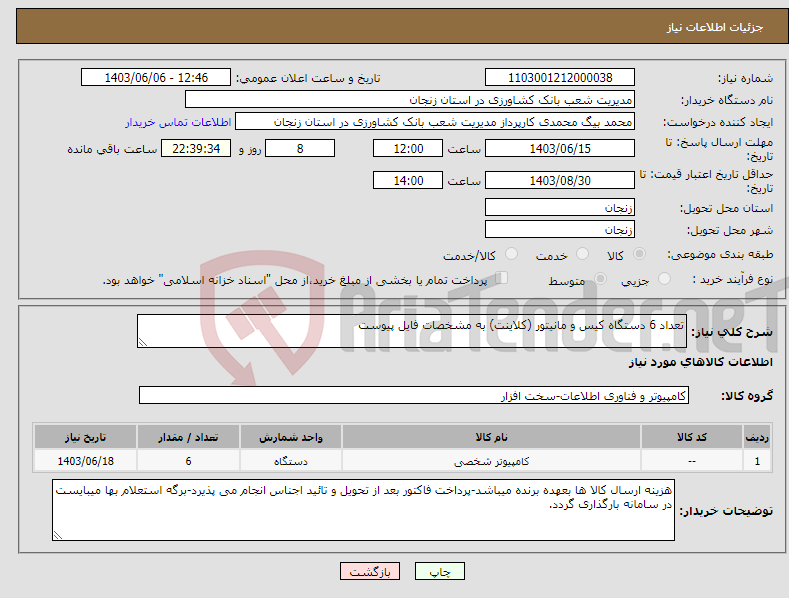This screenshot has height=598, width=789.
Task: Click the need number field 1103001212000038
Action: (x=560, y=78)
